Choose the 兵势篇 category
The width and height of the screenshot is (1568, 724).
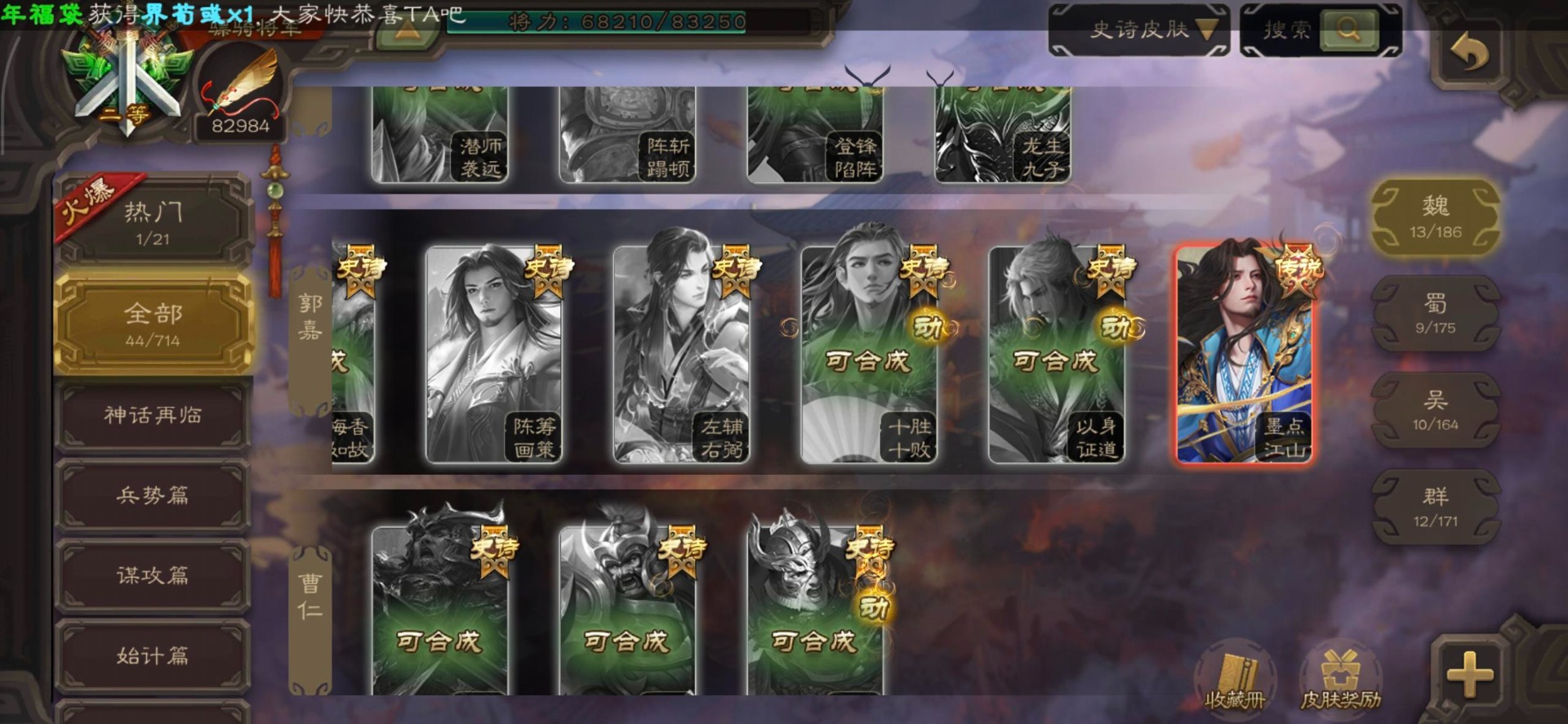click(153, 495)
